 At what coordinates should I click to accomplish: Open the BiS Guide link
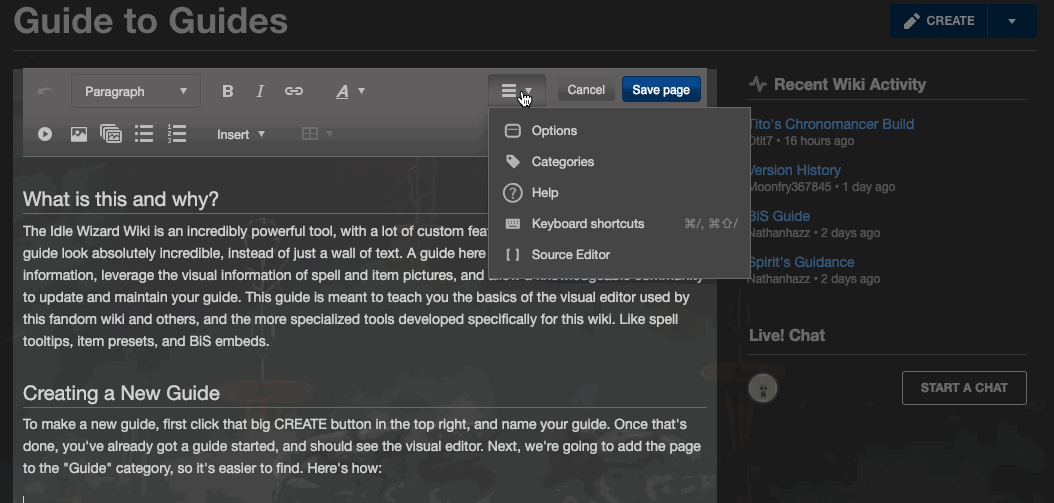click(x=779, y=216)
